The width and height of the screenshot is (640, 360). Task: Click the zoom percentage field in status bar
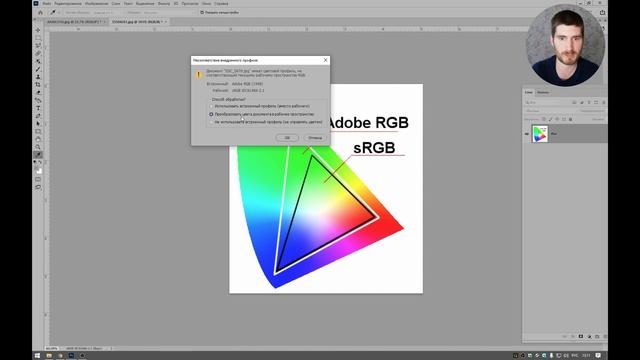(52, 348)
